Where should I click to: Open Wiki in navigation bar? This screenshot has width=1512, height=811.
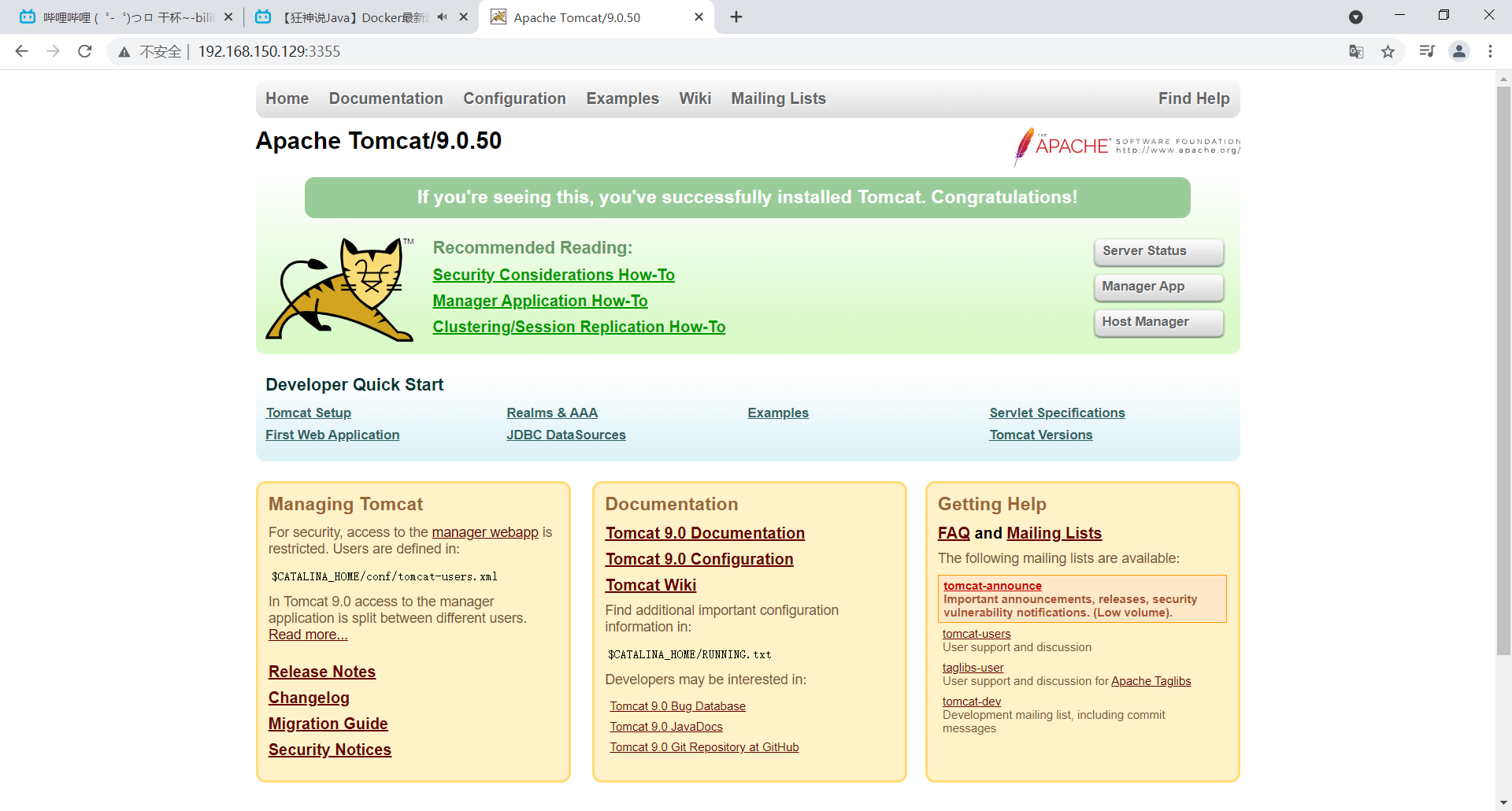pos(695,98)
